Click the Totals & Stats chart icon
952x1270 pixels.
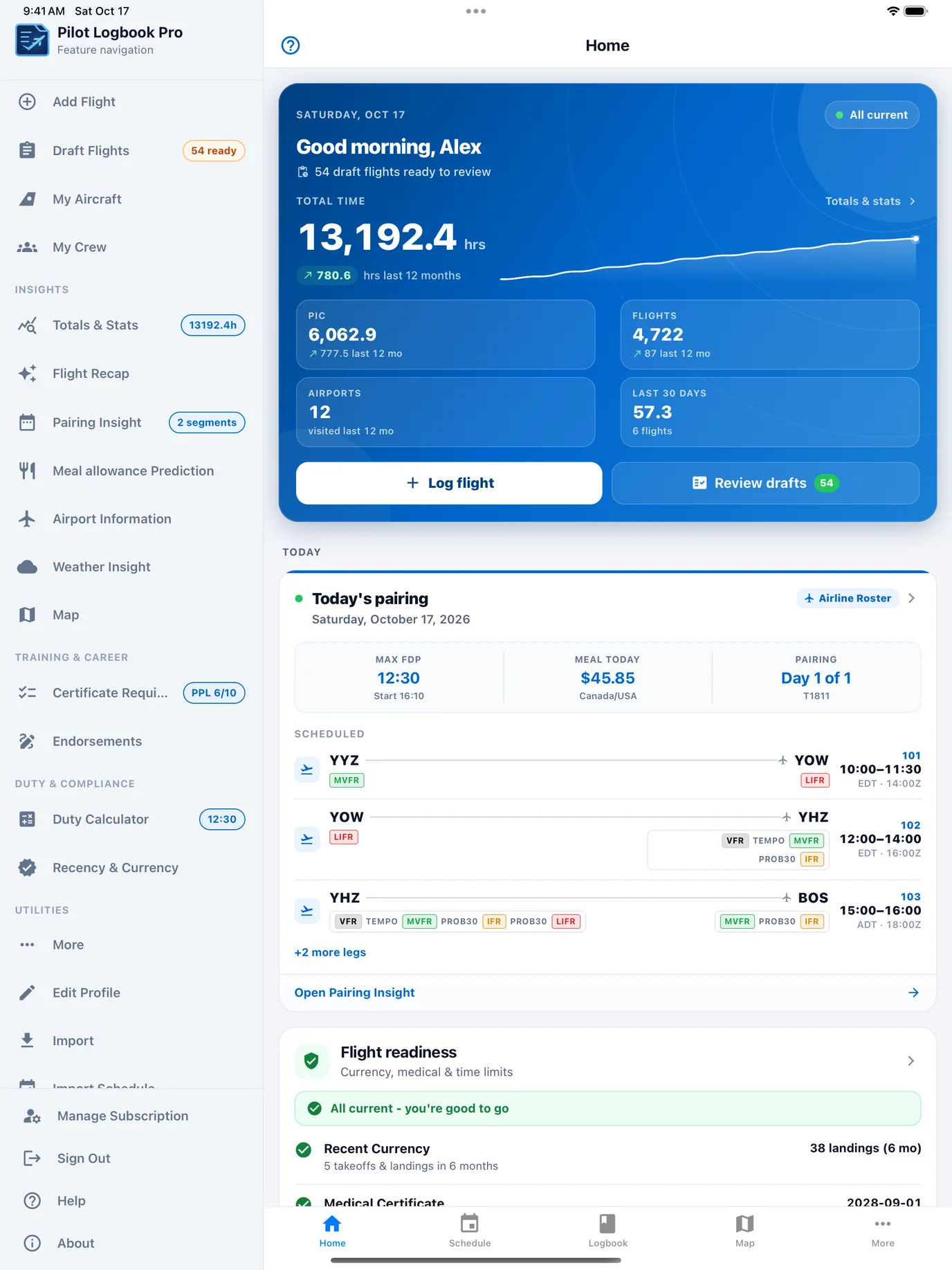tap(27, 325)
